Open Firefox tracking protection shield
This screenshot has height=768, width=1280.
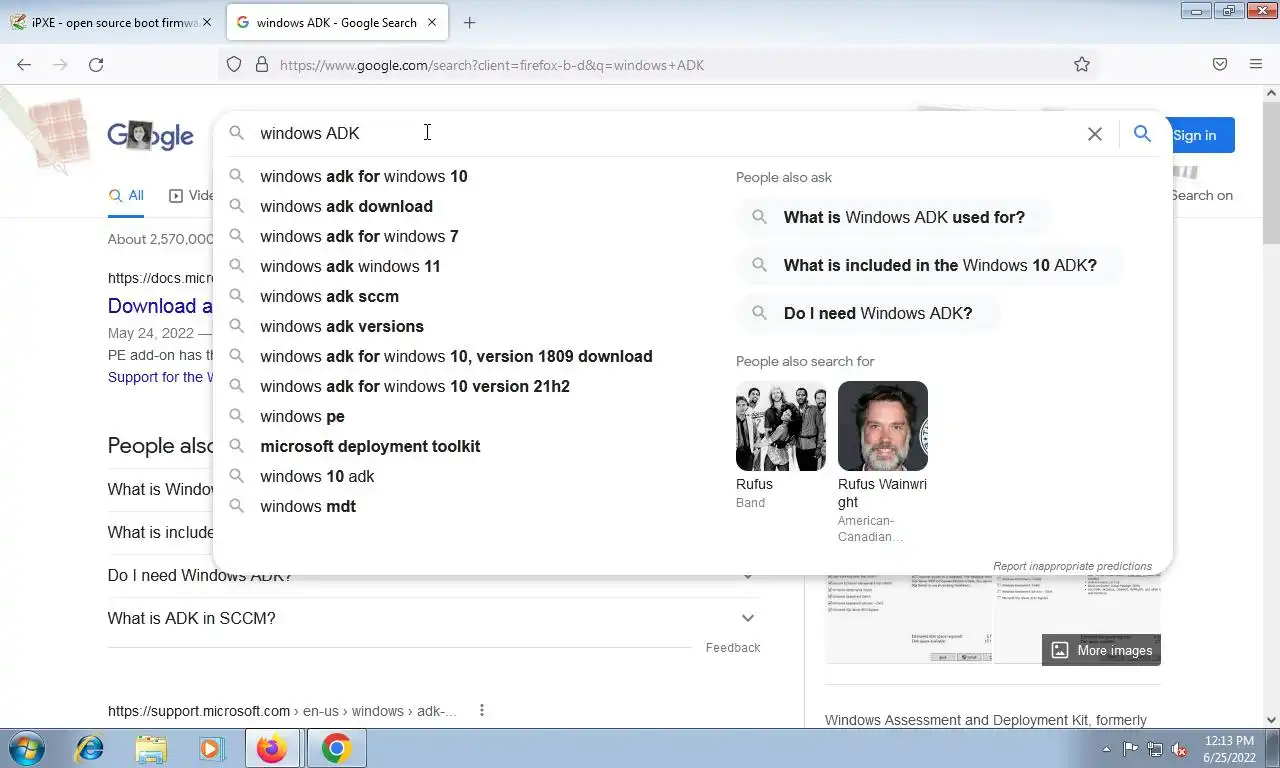234,65
